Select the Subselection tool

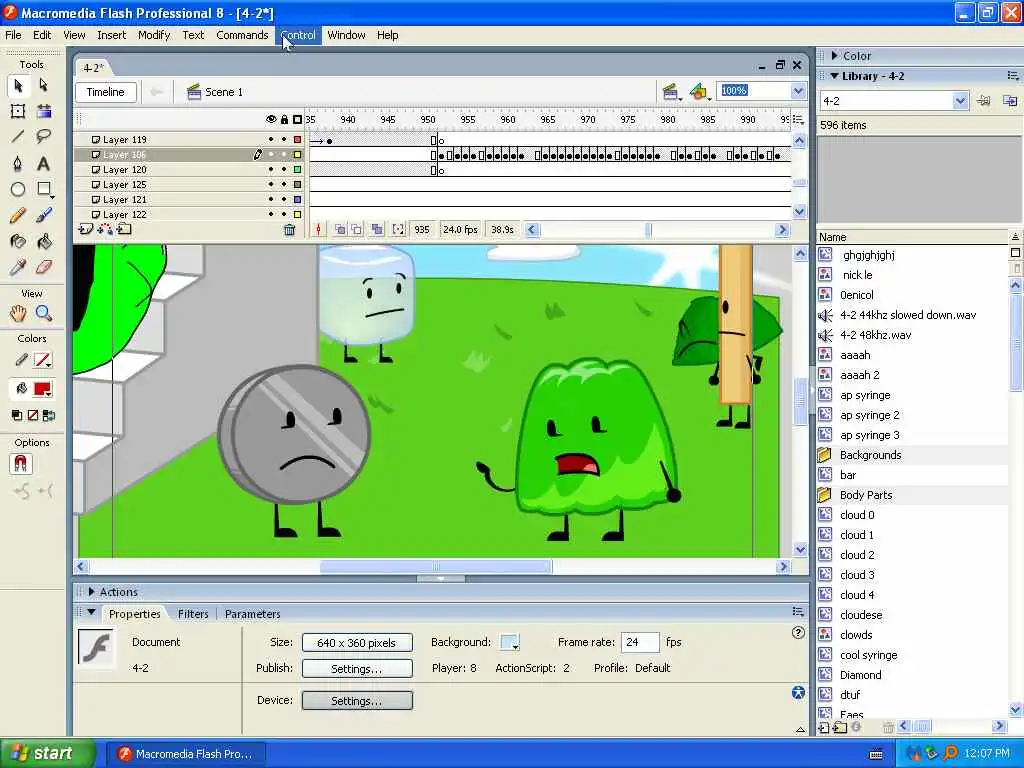[43, 86]
